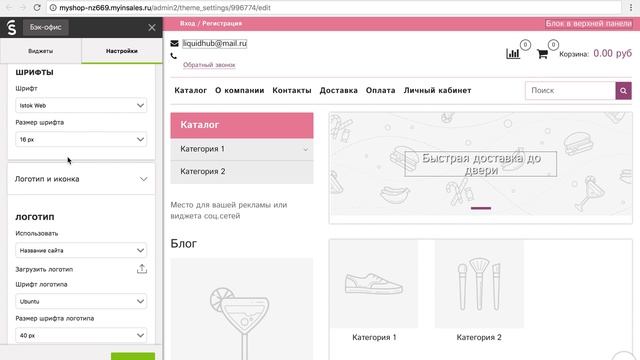640x360 pixels.
Task: Click the browser address bar URL
Action: coord(165,7)
